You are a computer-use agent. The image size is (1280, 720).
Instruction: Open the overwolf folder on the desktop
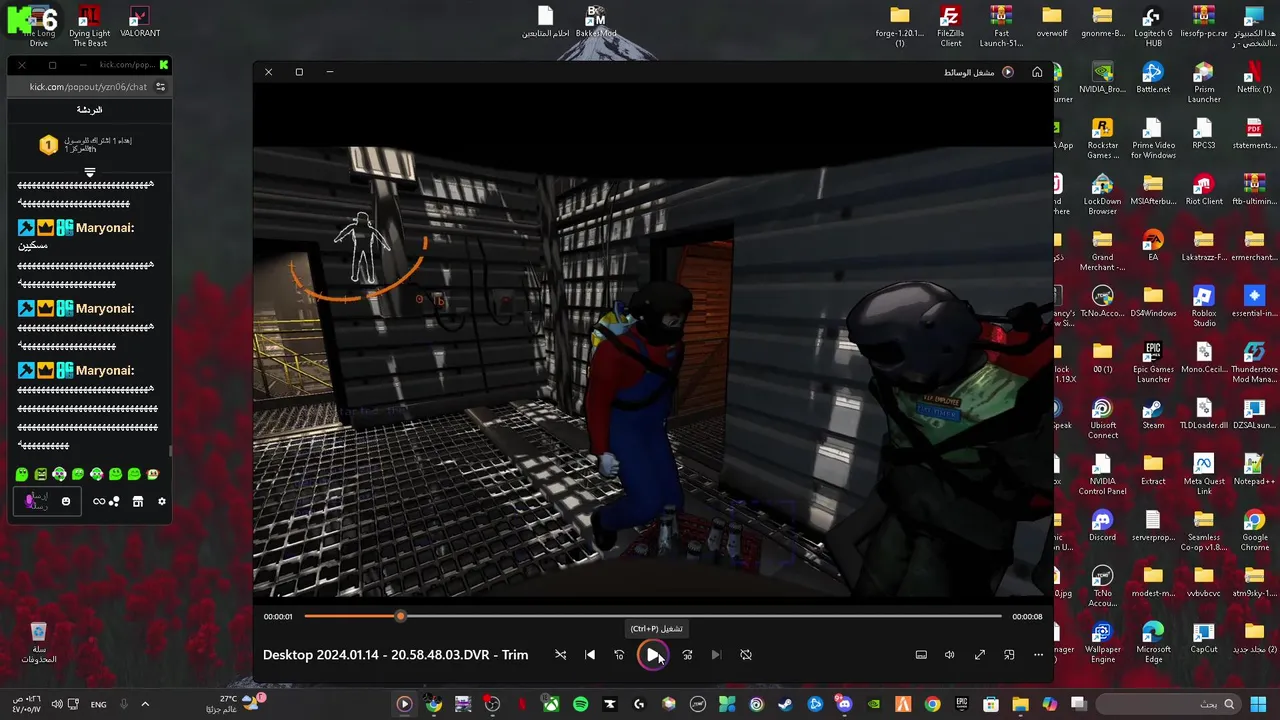coord(1052,22)
